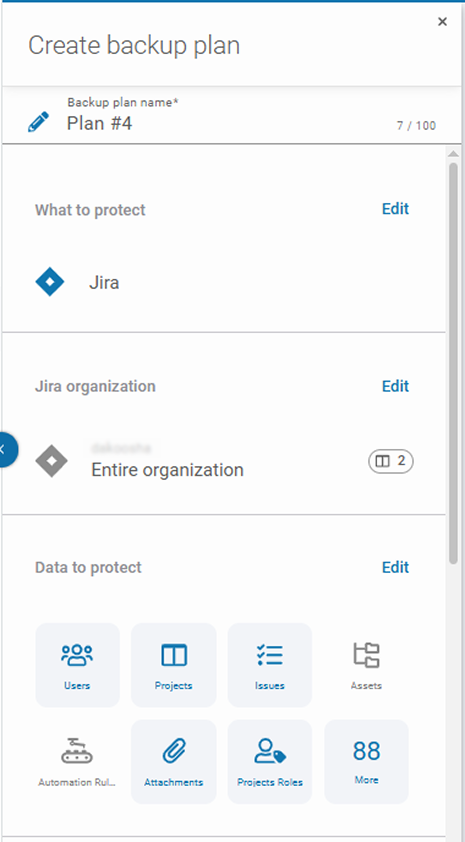Edit the Data to protect section
This screenshot has width=465, height=842.
(x=395, y=567)
